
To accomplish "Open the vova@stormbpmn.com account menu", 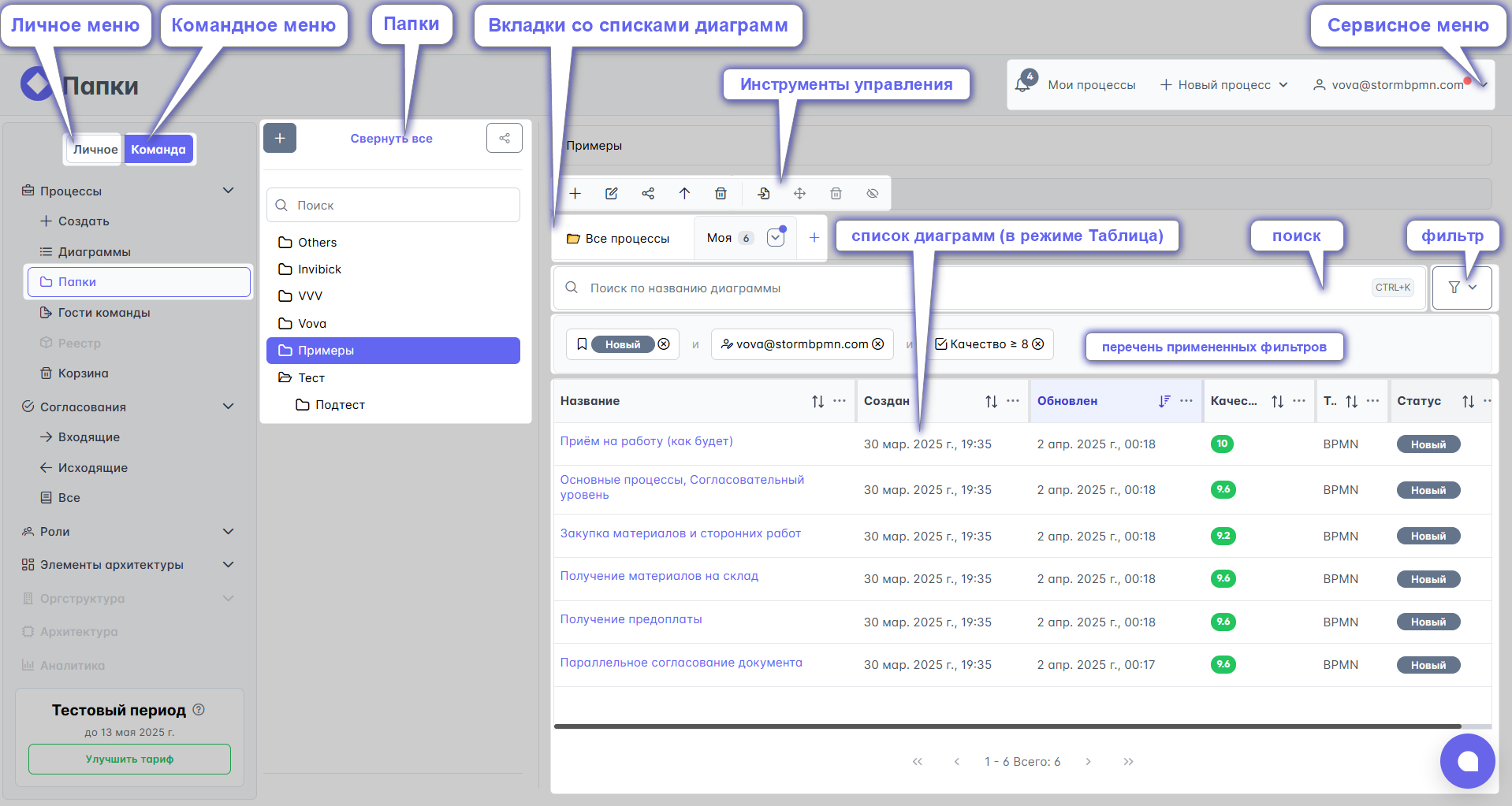I will pos(1400,84).
